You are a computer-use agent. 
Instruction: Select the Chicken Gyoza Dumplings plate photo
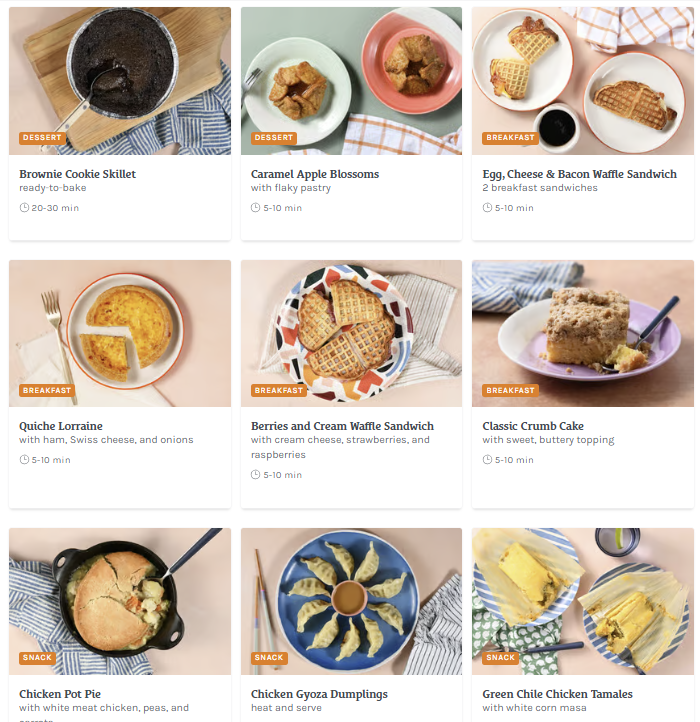pos(351,601)
